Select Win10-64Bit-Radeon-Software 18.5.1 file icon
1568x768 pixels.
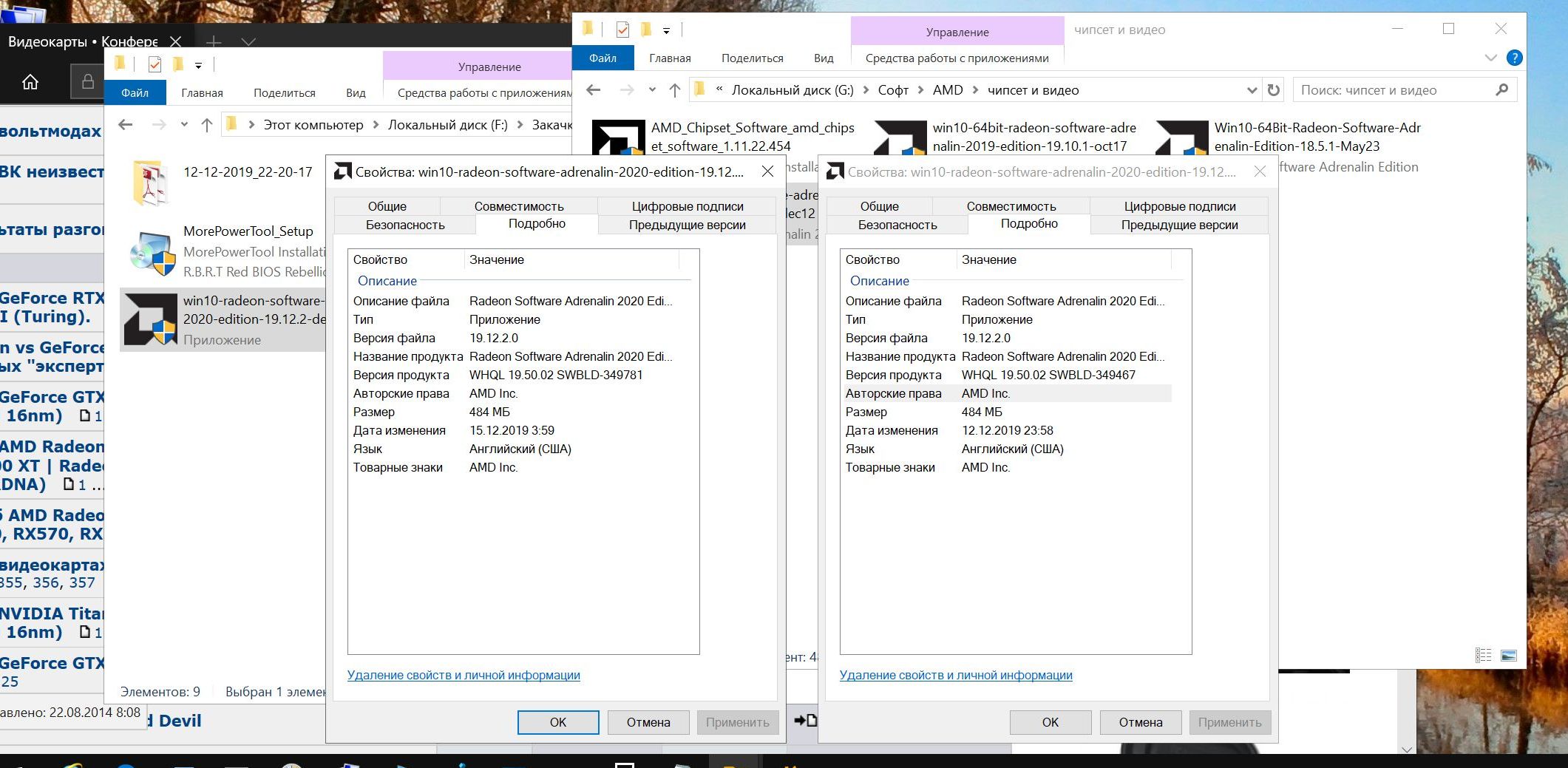pos(1182,137)
